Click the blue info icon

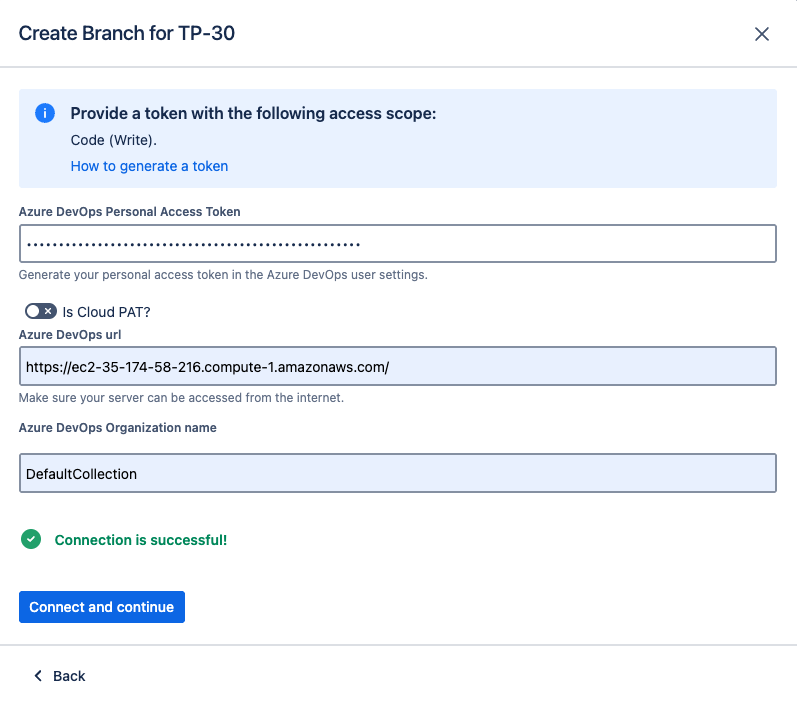(45, 113)
